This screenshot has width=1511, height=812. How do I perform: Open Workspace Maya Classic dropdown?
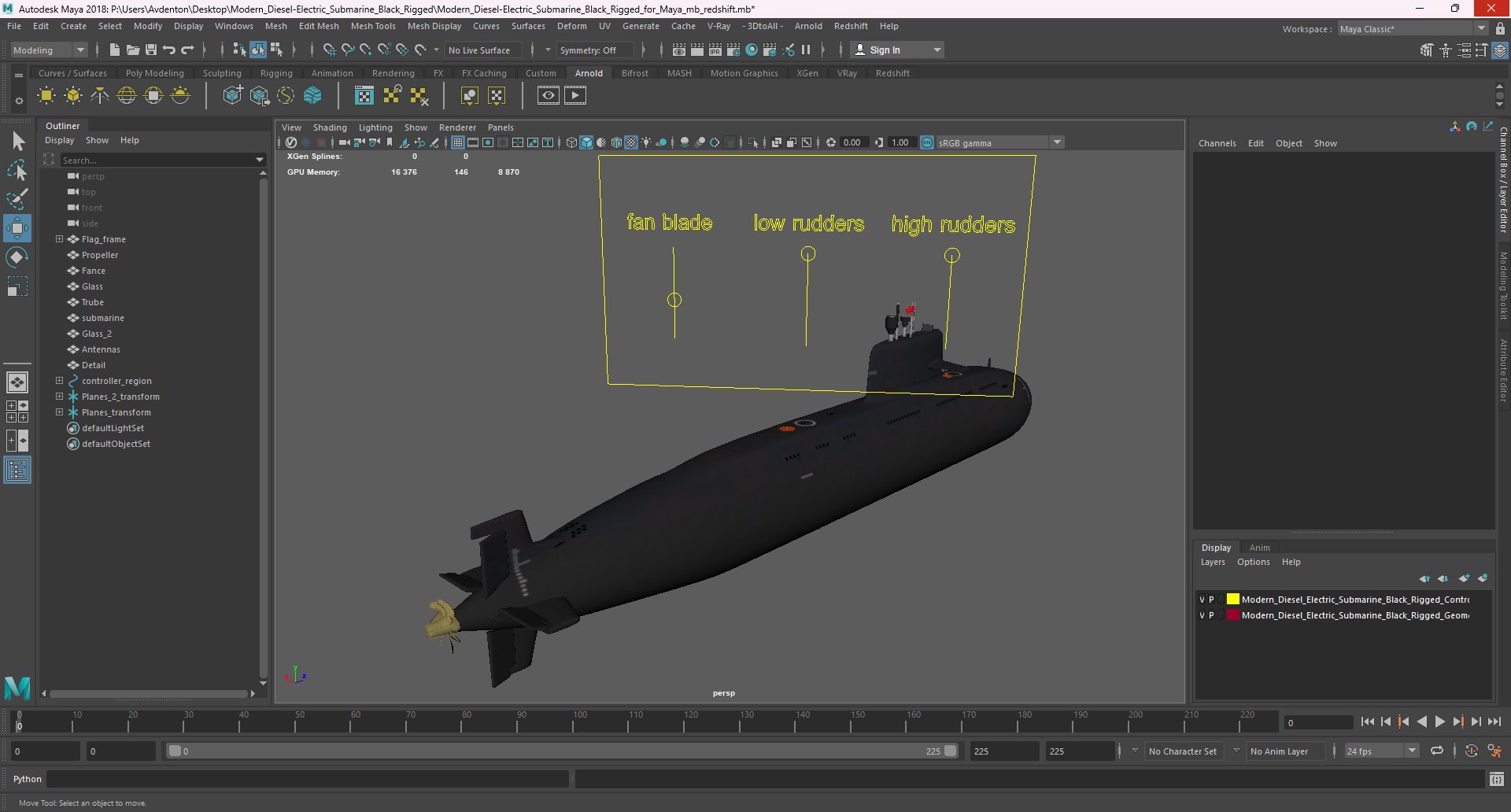coord(1413,28)
